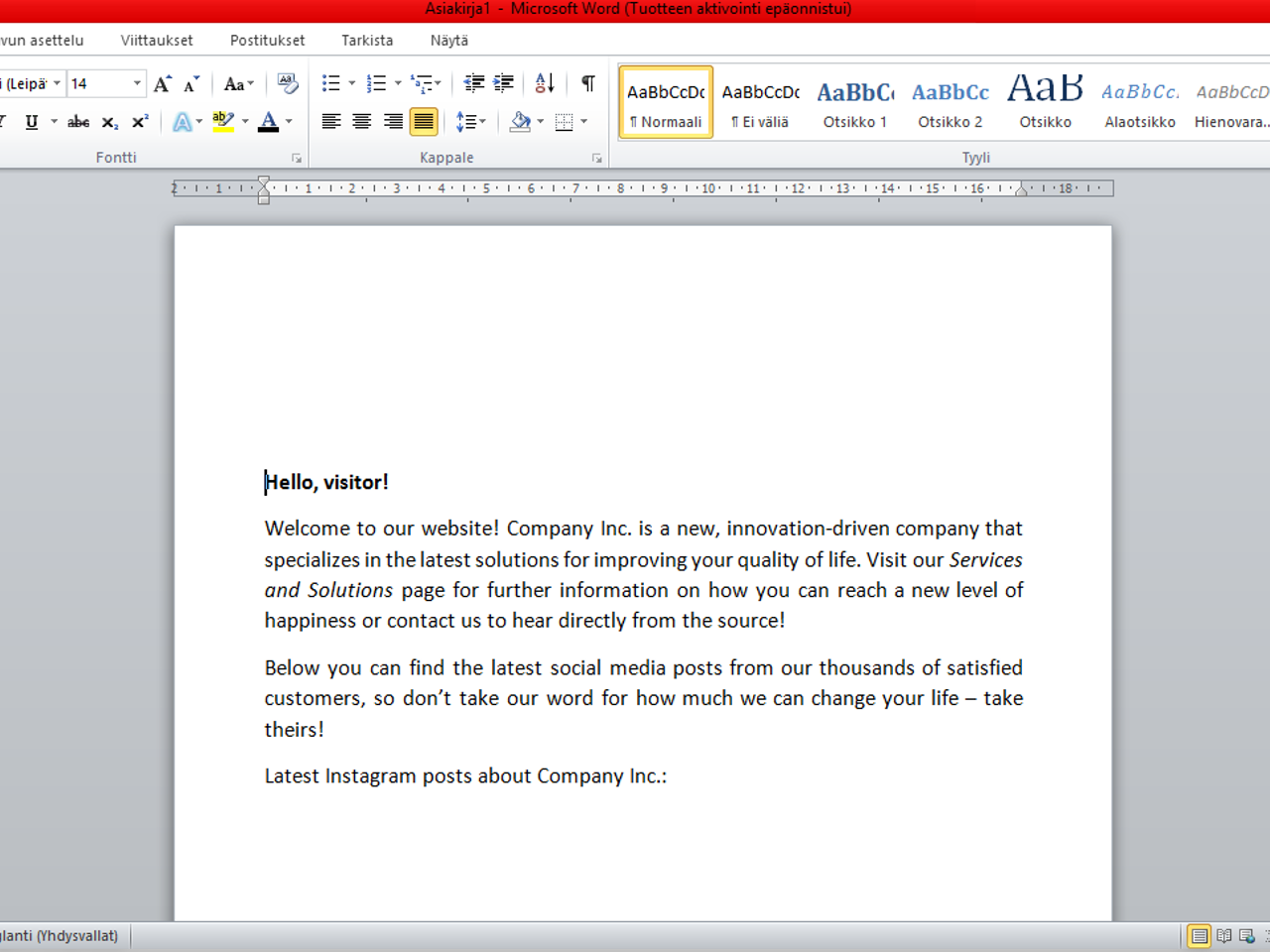Open borders dropdown arrow
Image resolution: width=1270 pixels, height=952 pixels.
(584, 122)
